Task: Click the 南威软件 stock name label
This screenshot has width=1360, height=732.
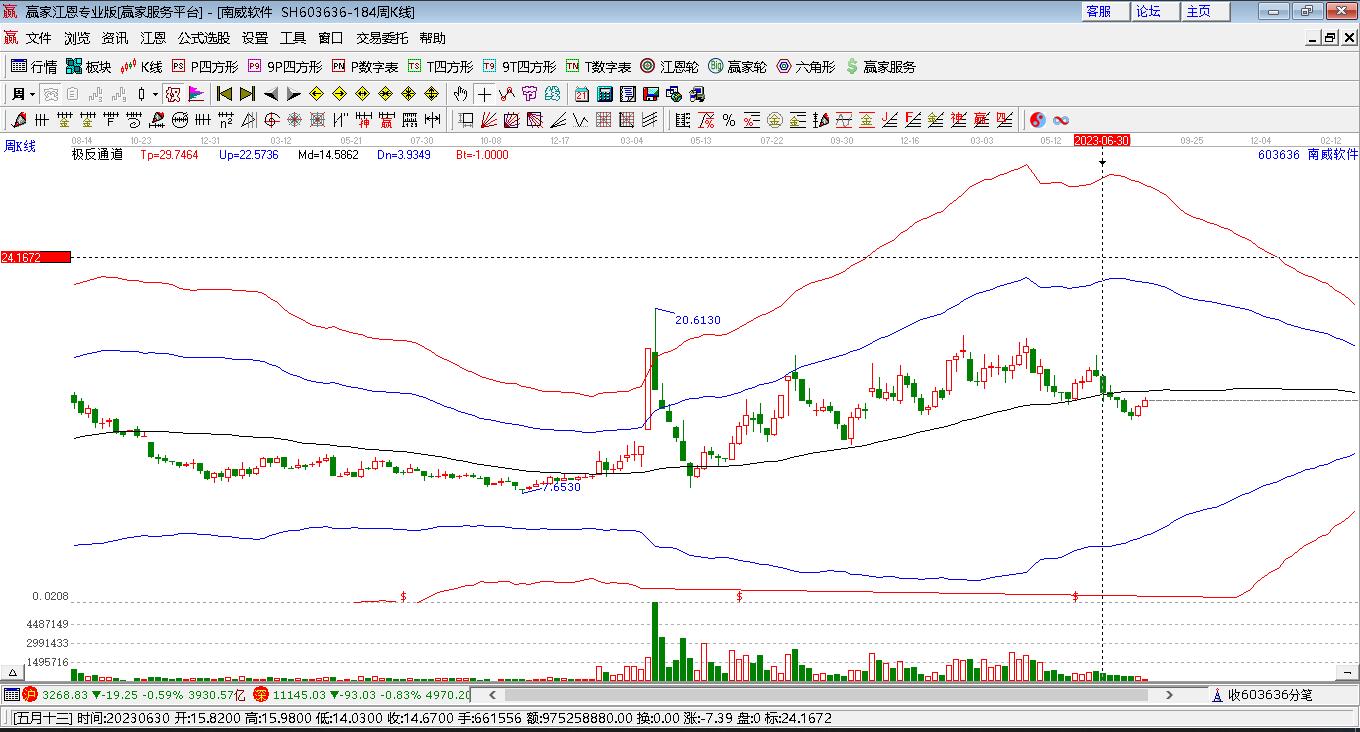Action: pyautogui.click(x=1333, y=155)
